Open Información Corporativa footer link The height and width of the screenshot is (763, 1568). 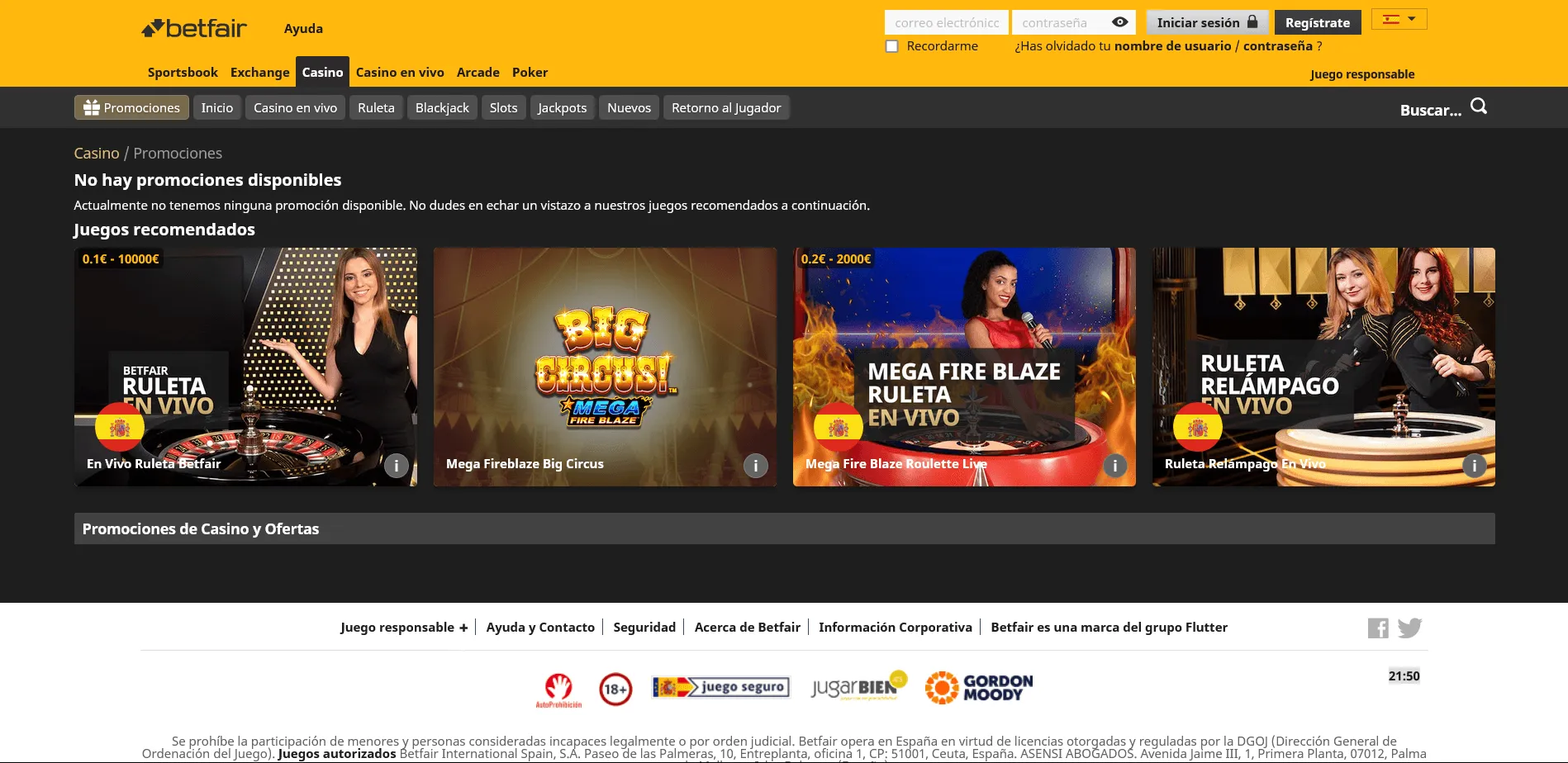pos(896,628)
